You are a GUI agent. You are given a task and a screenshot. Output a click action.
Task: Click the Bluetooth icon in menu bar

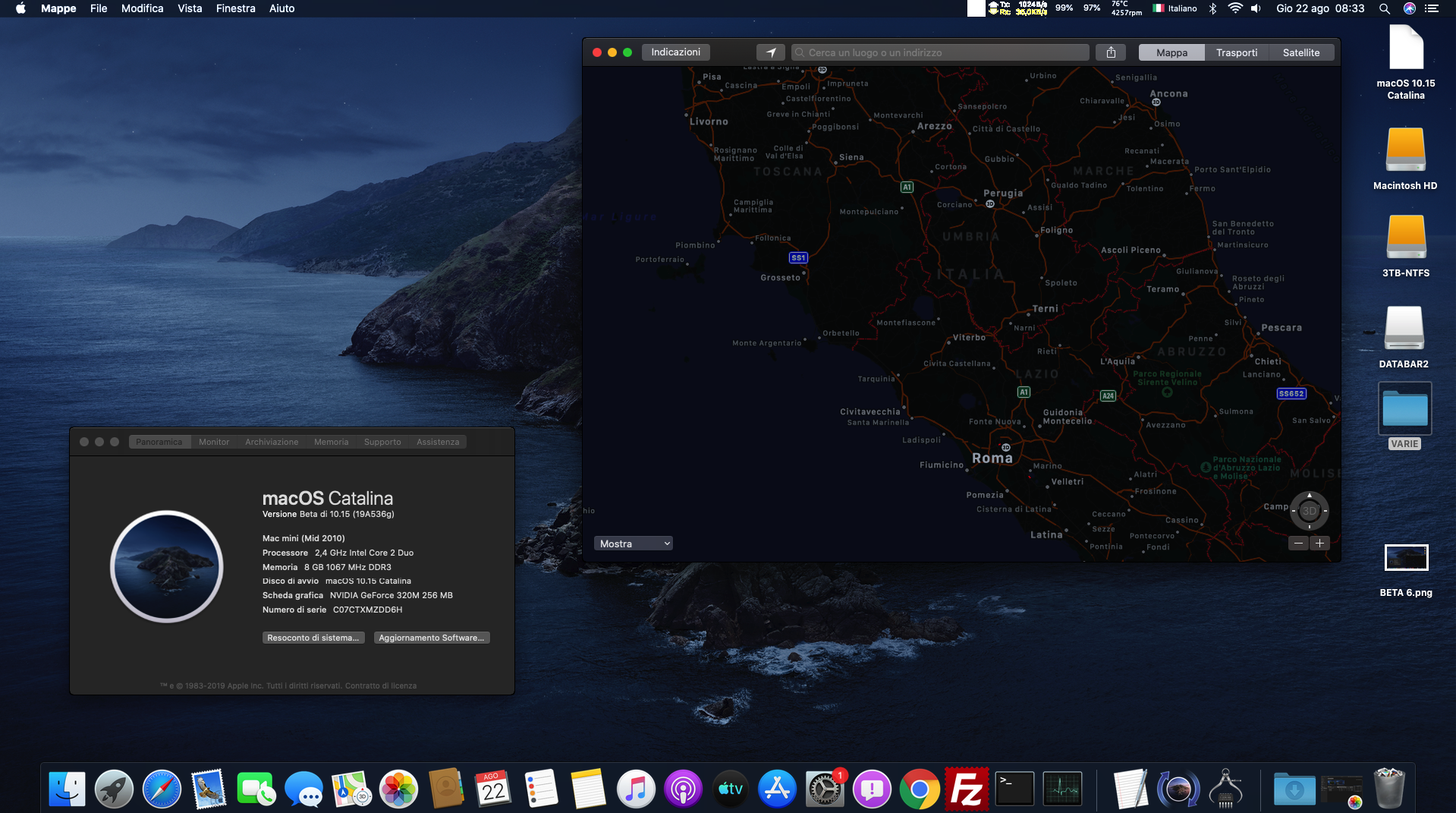click(x=1212, y=8)
